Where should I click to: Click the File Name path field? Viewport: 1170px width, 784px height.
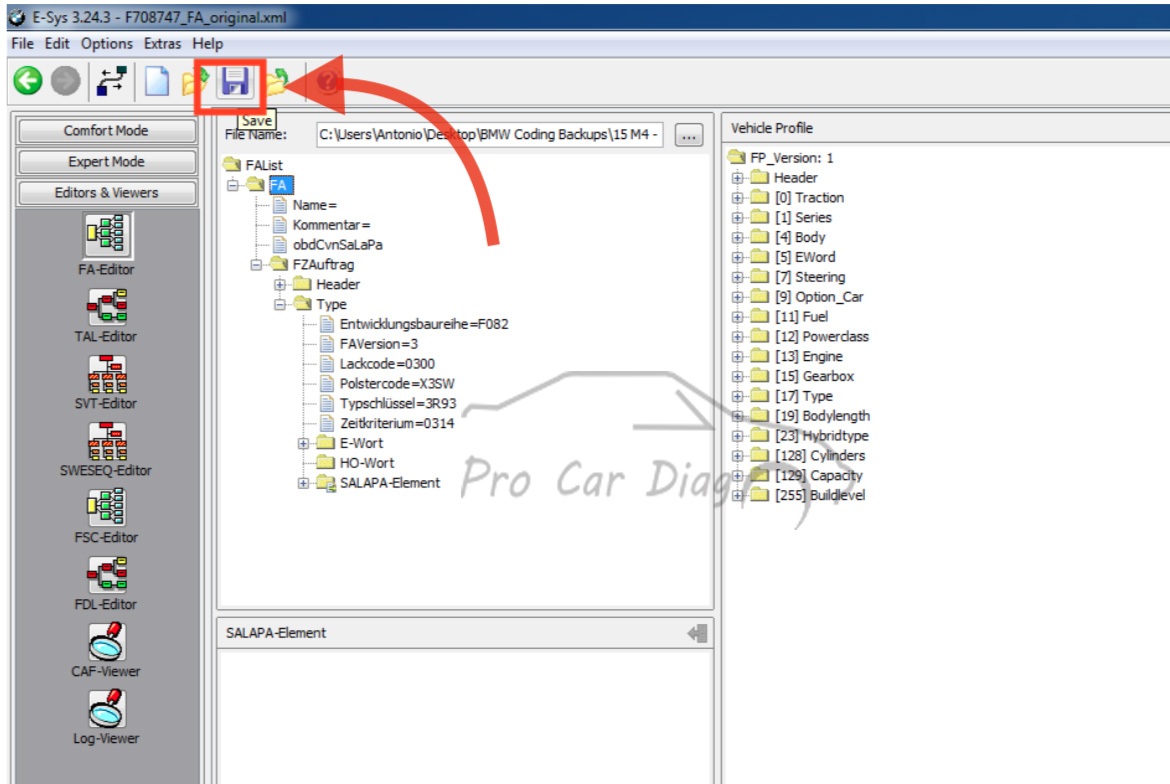point(489,135)
